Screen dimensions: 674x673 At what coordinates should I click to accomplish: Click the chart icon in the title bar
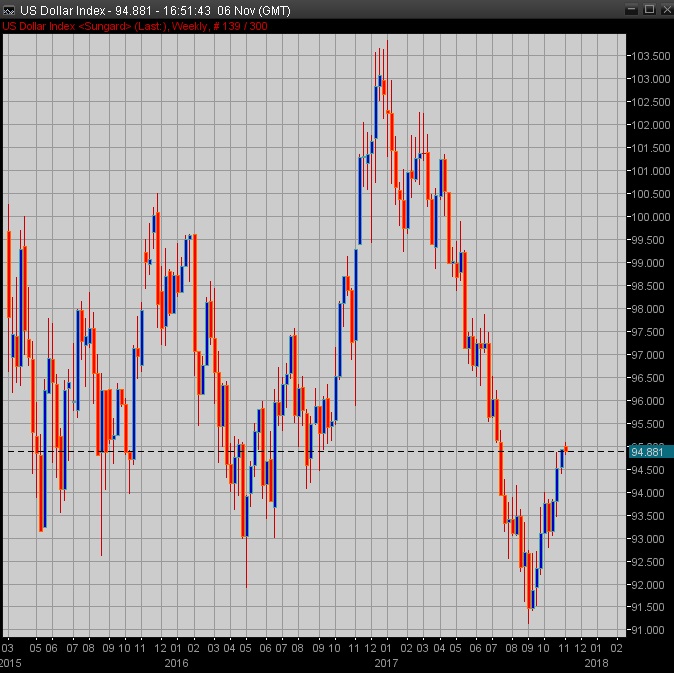pos(10,9)
